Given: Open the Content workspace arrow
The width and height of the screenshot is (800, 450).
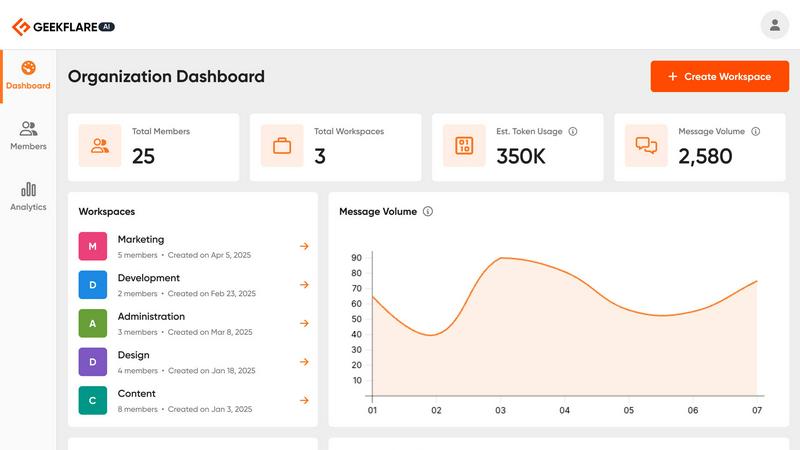Looking at the screenshot, I should click(304, 401).
